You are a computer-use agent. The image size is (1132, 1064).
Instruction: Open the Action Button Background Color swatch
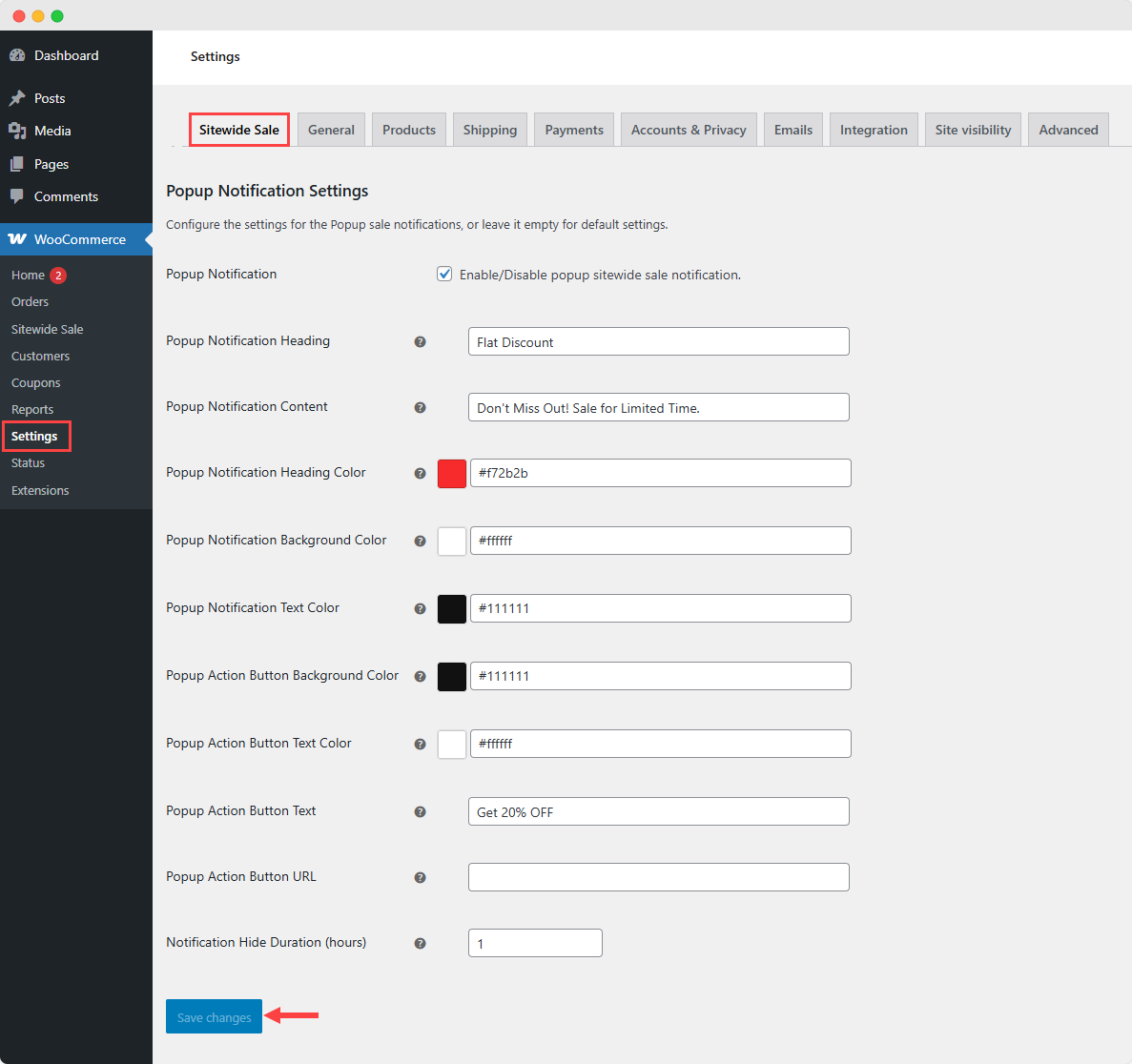tap(452, 676)
